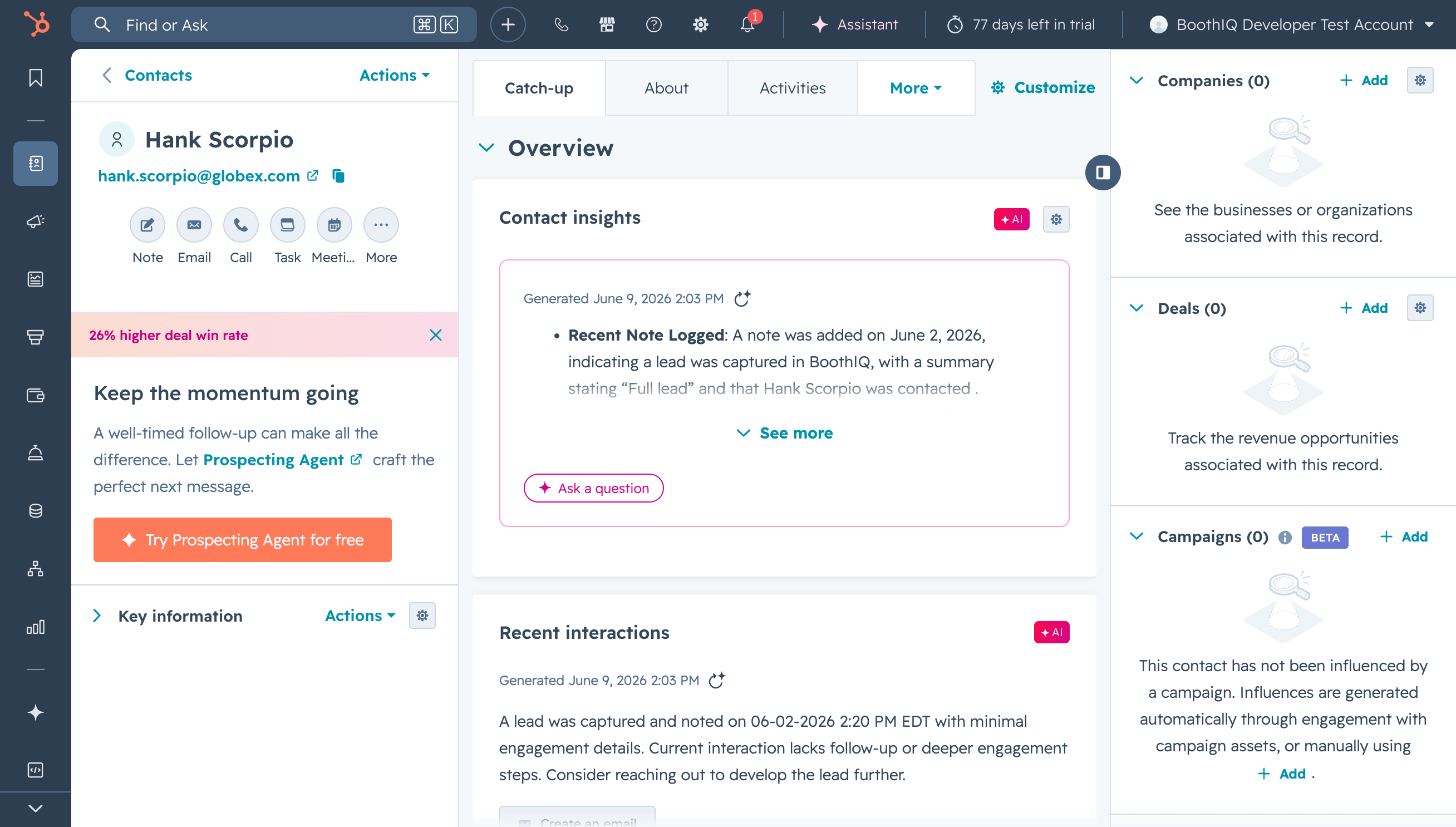Open the Breeze Assistant
Screen dimensions: 1456x827
point(855,24)
